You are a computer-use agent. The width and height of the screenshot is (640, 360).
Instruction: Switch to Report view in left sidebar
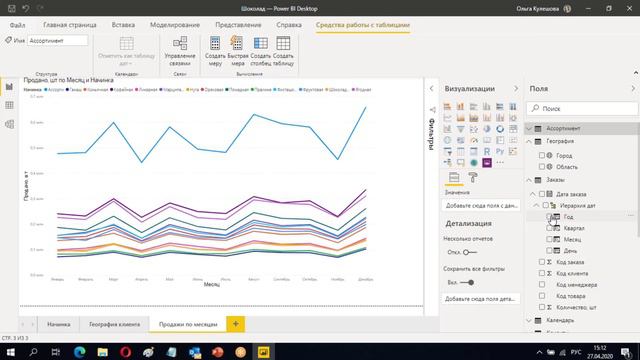pyautogui.click(x=9, y=87)
